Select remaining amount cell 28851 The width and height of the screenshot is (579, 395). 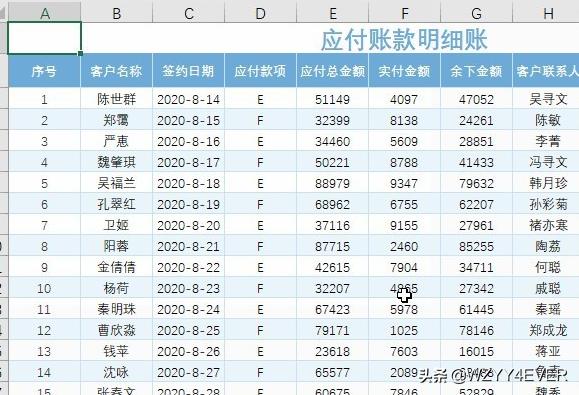pyautogui.click(x=476, y=141)
